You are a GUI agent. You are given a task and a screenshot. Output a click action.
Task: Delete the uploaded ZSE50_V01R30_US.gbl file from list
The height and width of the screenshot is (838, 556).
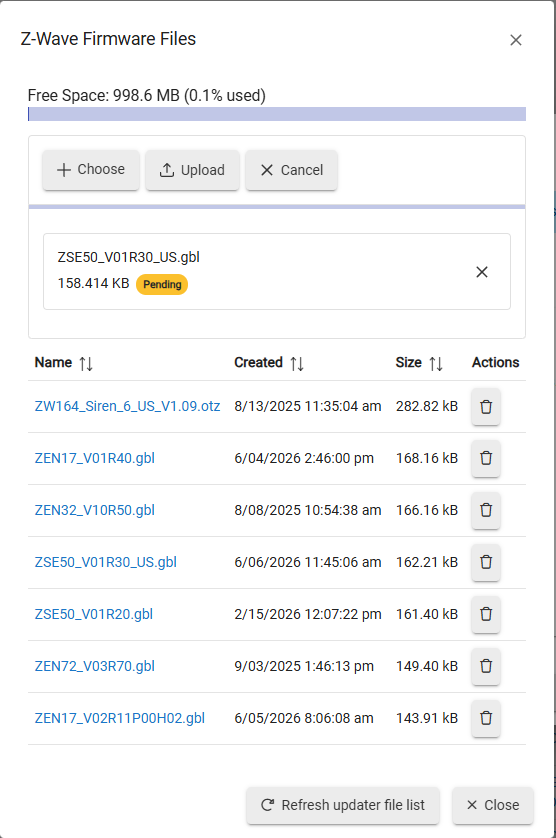click(485, 562)
